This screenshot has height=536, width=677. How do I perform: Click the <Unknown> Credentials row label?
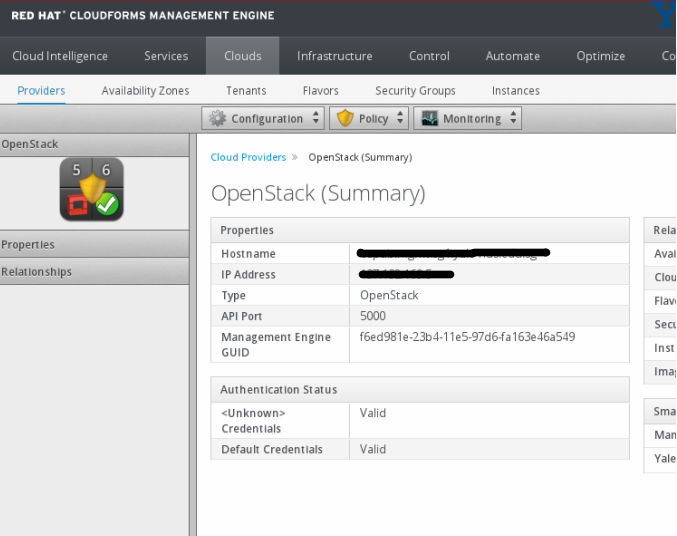pos(253,421)
